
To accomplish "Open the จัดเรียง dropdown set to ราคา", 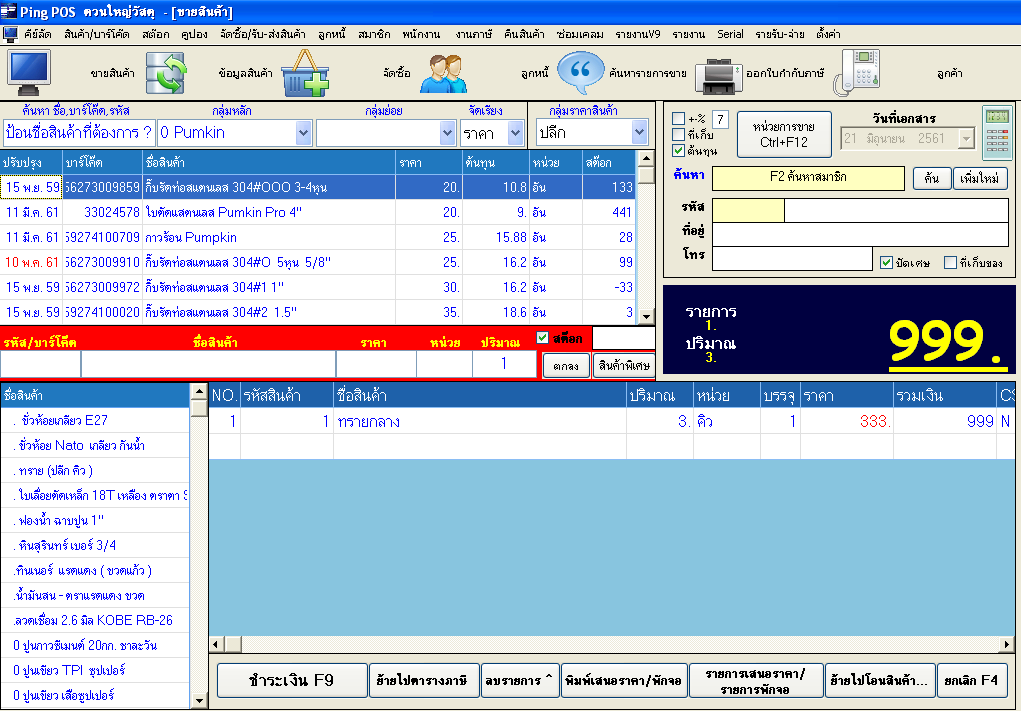I will [x=515, y=132].
